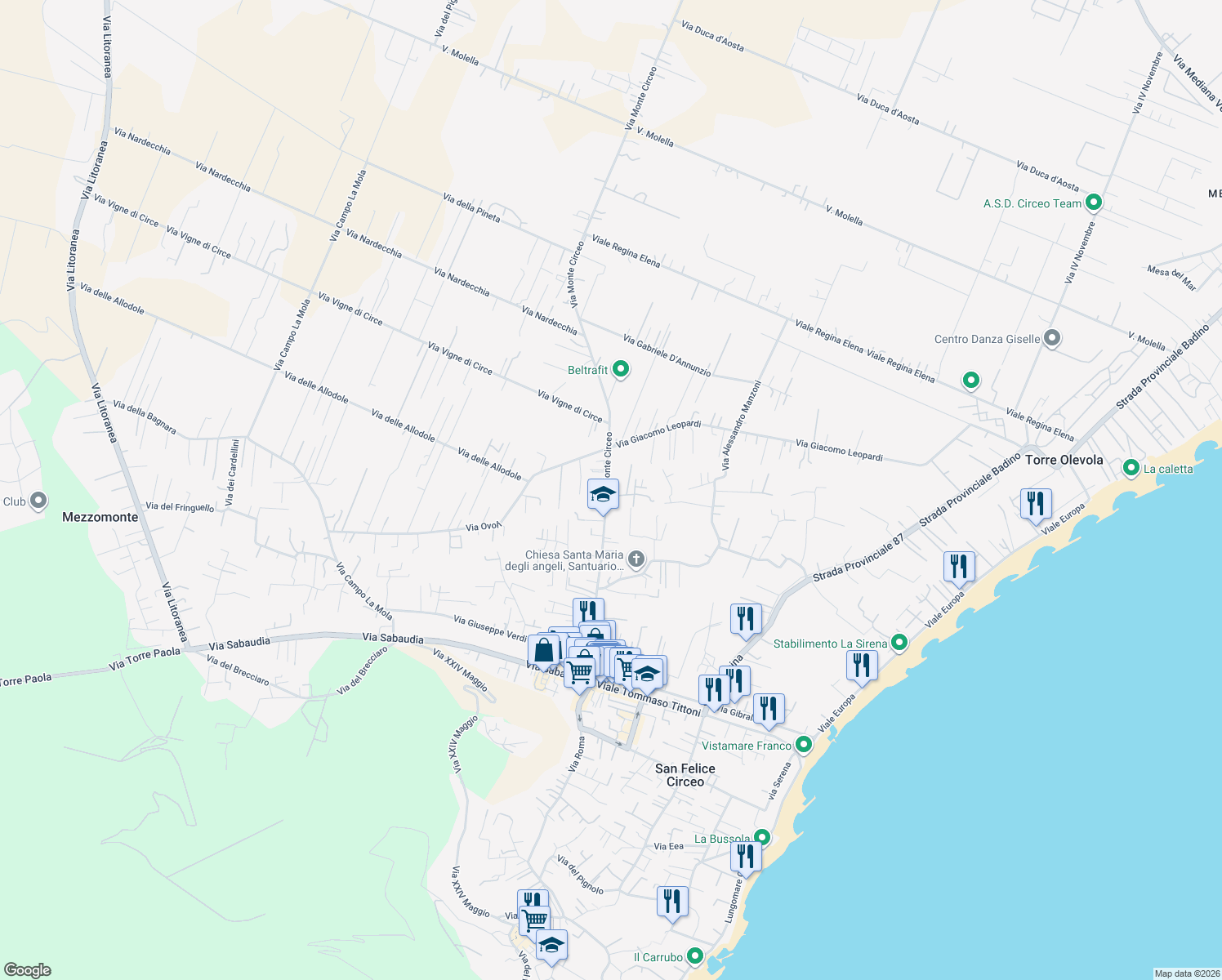Image resolution: width=1222 pixels, height=980 pixels.
Task: Click the Chiesa Santa Maria church icon
Action: [x=635, y=559]
